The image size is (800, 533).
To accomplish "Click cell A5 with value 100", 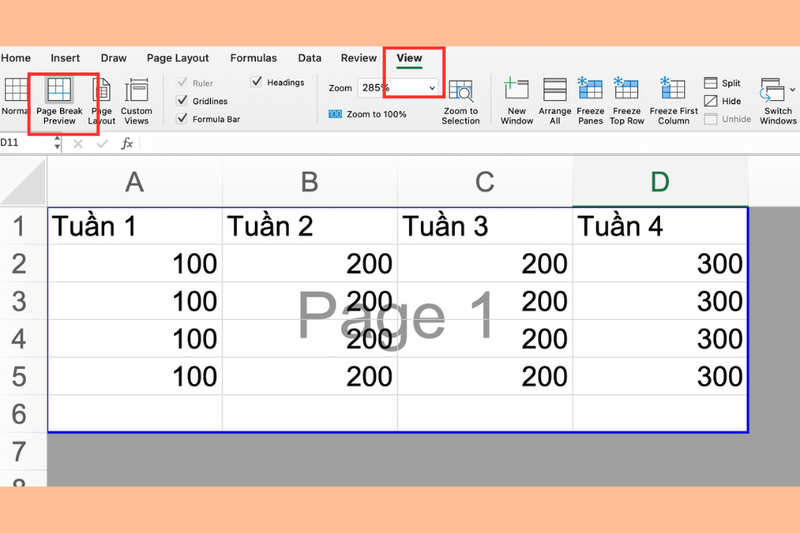I will (135, 376).
